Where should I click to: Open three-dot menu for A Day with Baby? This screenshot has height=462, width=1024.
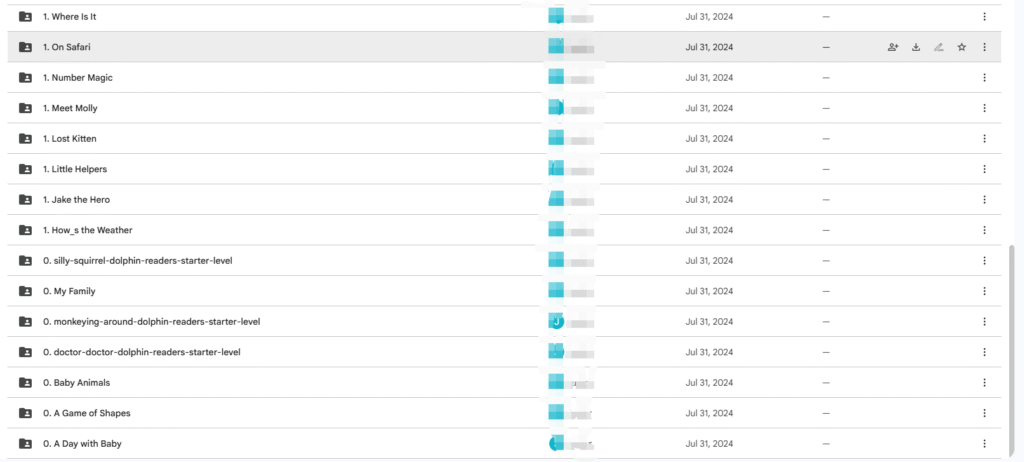click(984, 444)
